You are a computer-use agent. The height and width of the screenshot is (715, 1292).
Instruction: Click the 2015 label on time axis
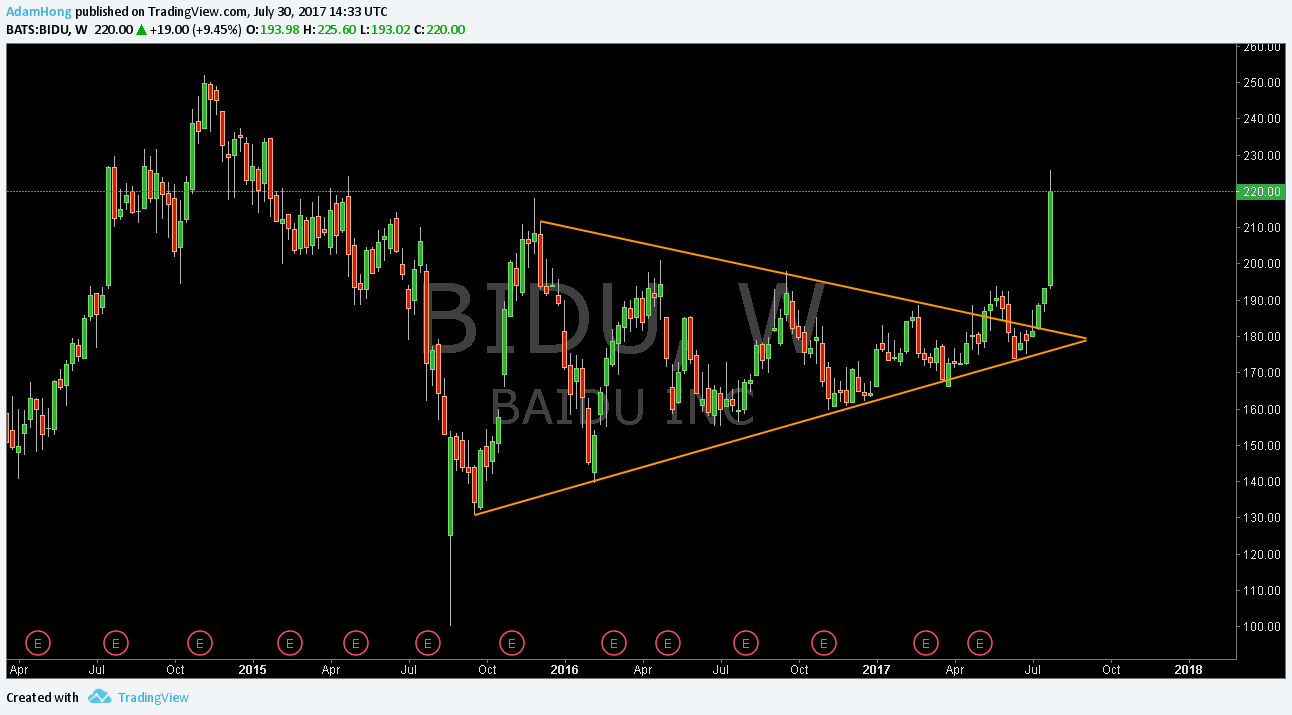click(253, 668)
